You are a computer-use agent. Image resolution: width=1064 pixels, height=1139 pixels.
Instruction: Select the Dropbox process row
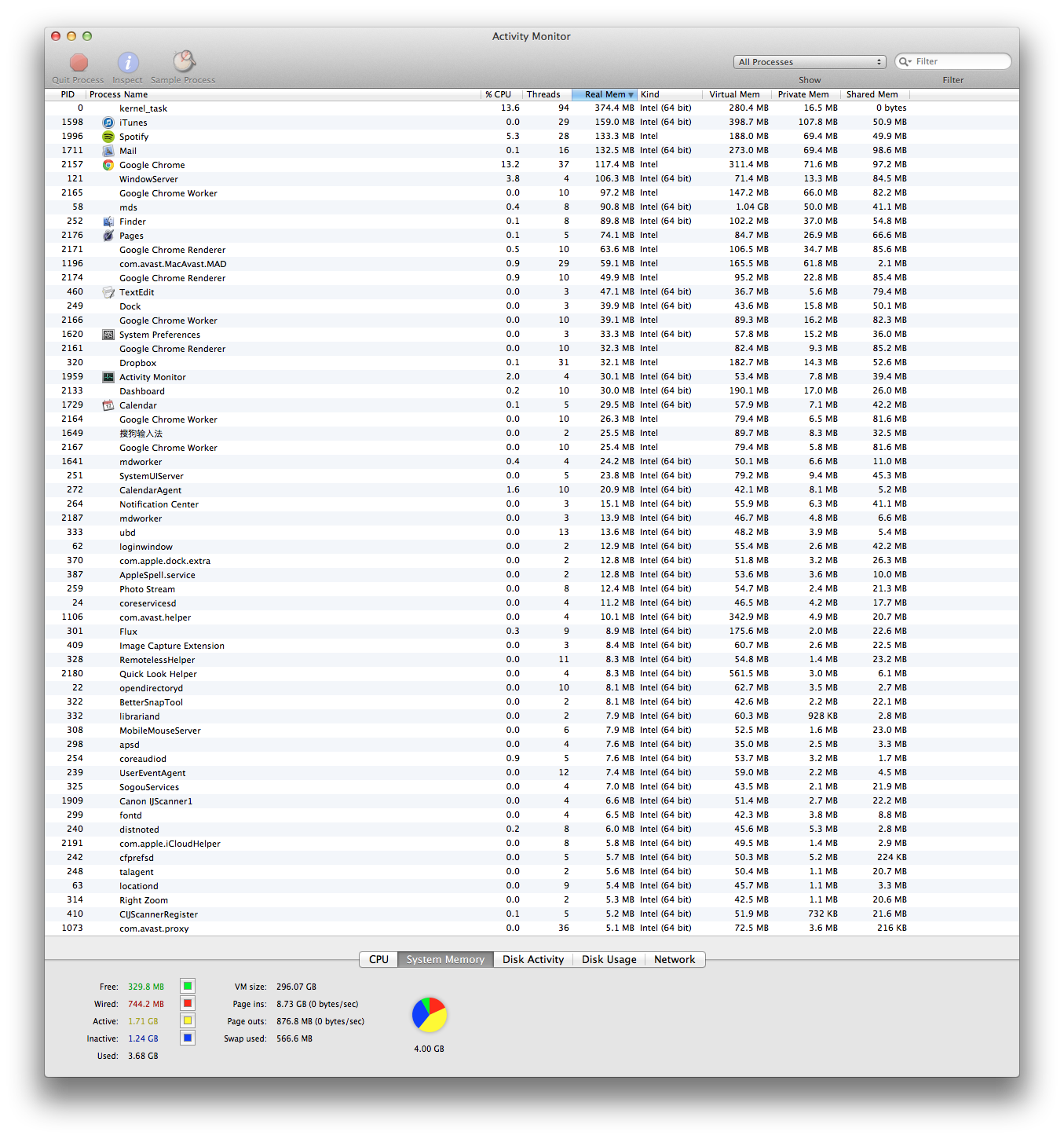[x=532, y=363]
